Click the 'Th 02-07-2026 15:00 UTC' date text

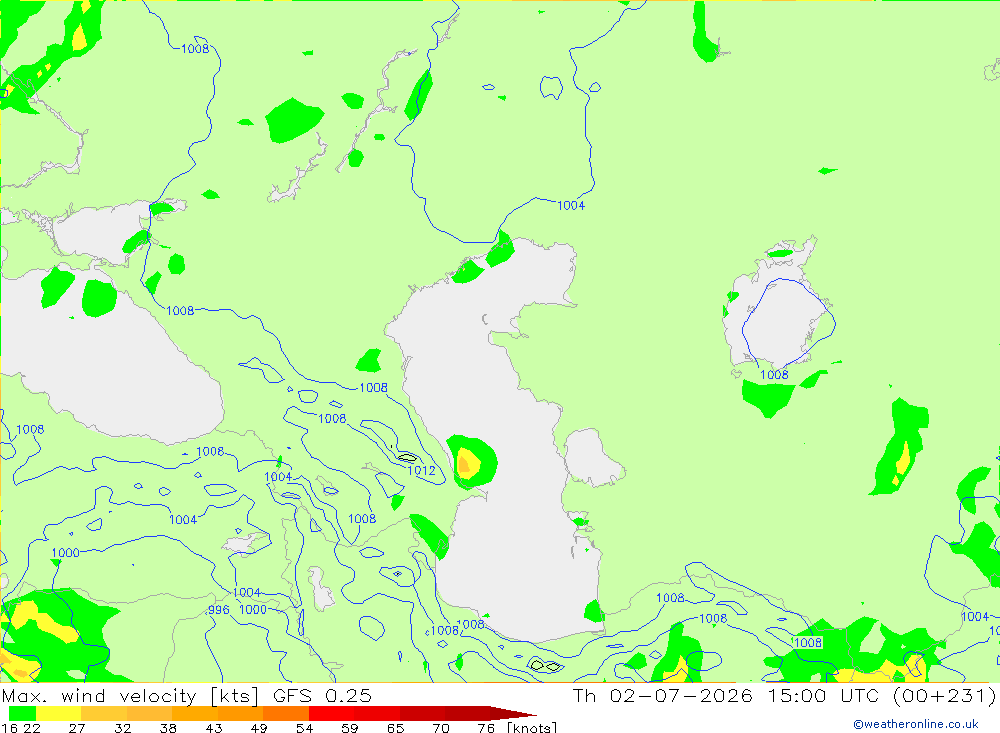click(x=726, y=695)
